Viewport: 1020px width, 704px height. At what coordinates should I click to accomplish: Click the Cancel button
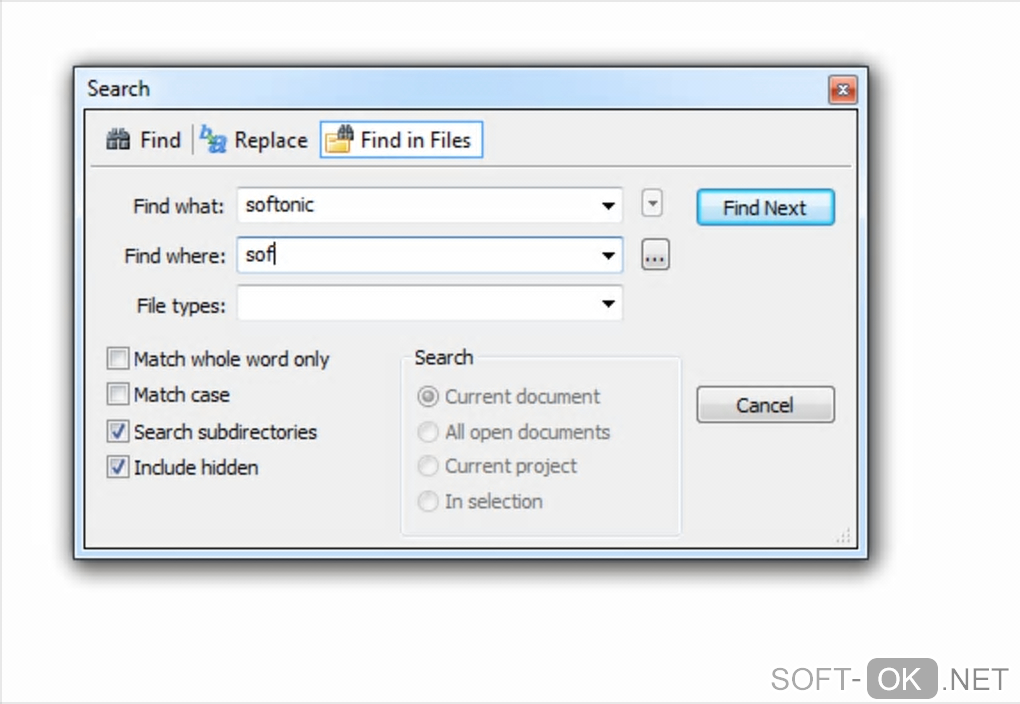[765, 405]
